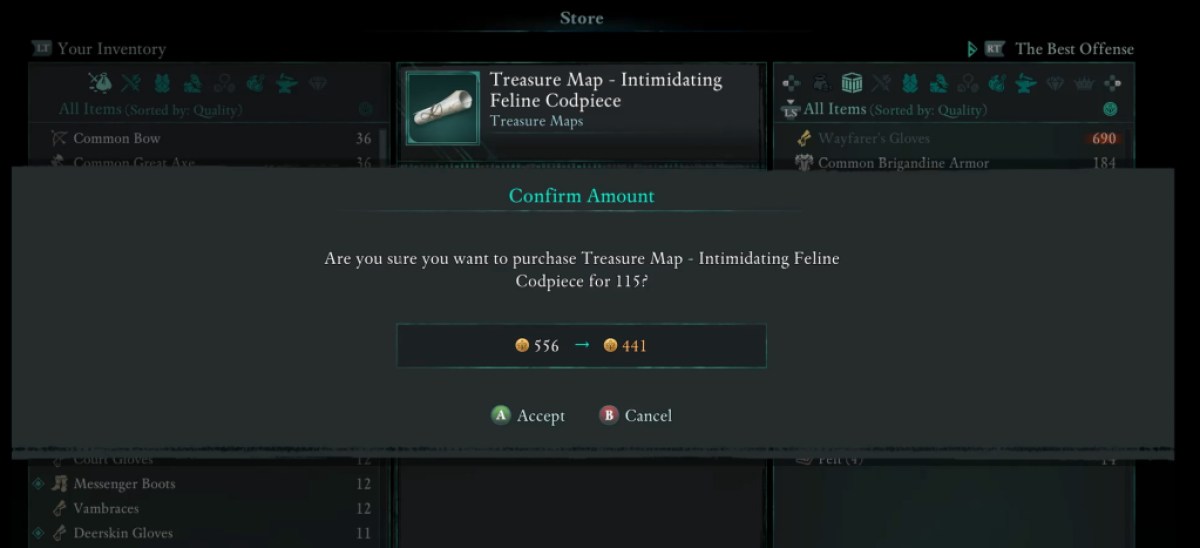
Task: Cancel the purchase confirmation
Action: click(x=636, y=415)
